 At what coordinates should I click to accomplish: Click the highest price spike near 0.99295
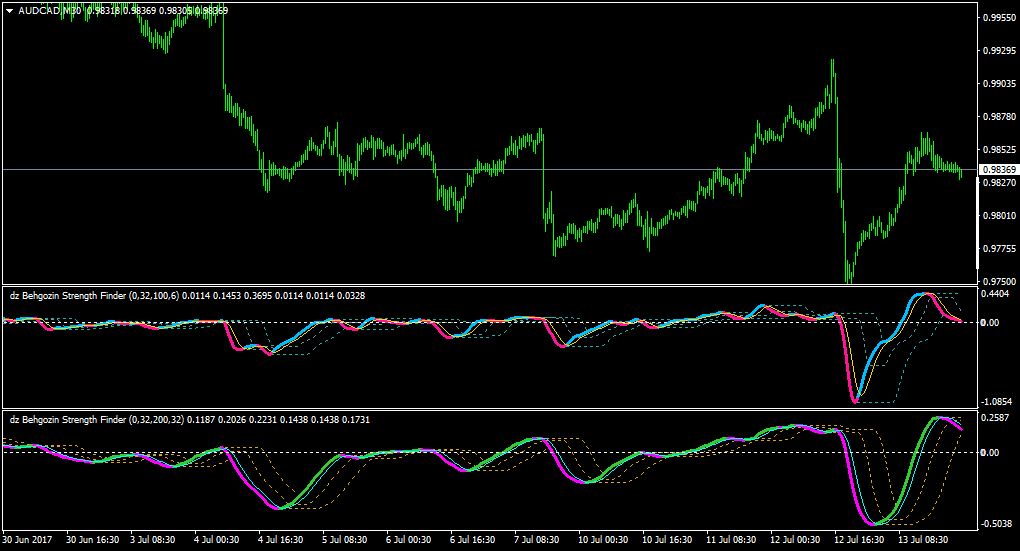click(832, 62)
